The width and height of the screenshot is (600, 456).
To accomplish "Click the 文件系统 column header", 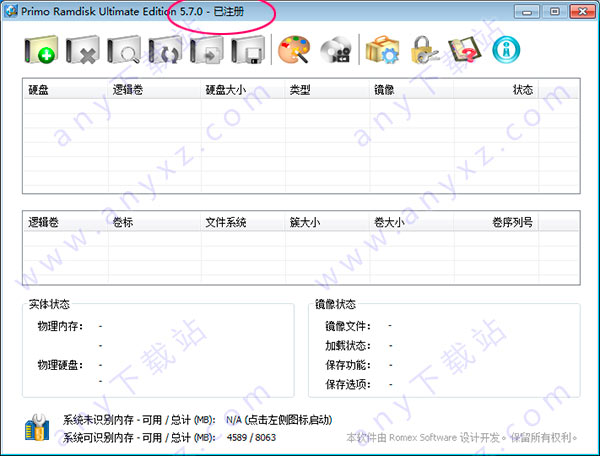I will 243,222.
